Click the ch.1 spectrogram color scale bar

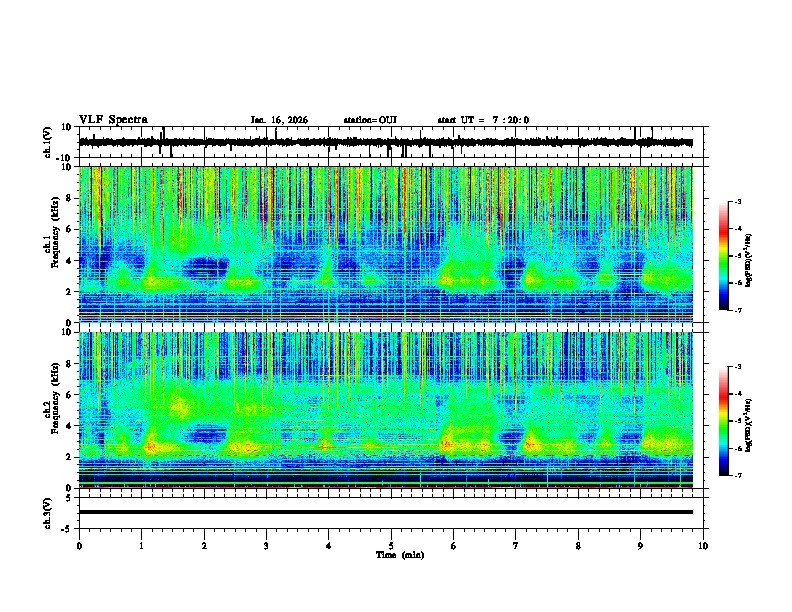pos(724,256)
